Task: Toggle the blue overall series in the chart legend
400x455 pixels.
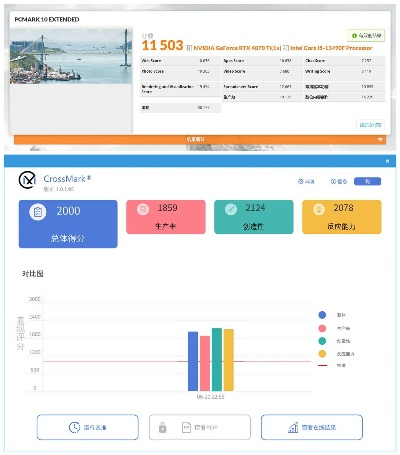Action: [x=322, y=315]
